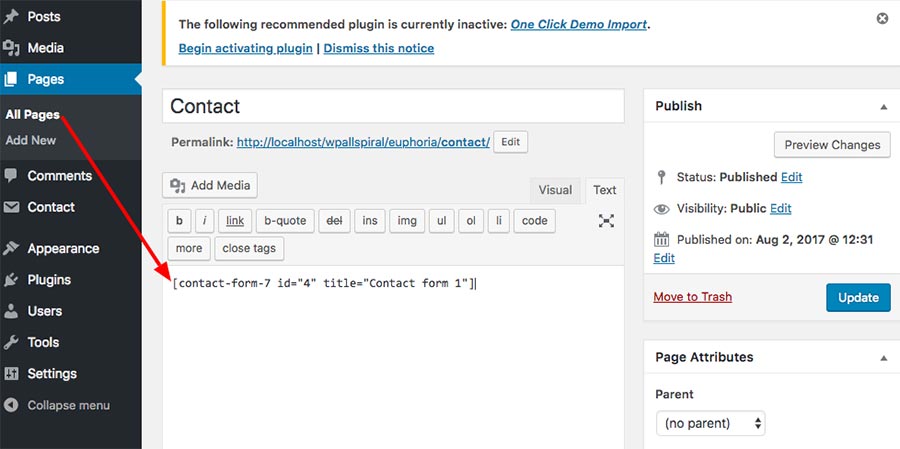The image size is (900, 449).
Task: Click the Move to Trash link
Action: 692,297
